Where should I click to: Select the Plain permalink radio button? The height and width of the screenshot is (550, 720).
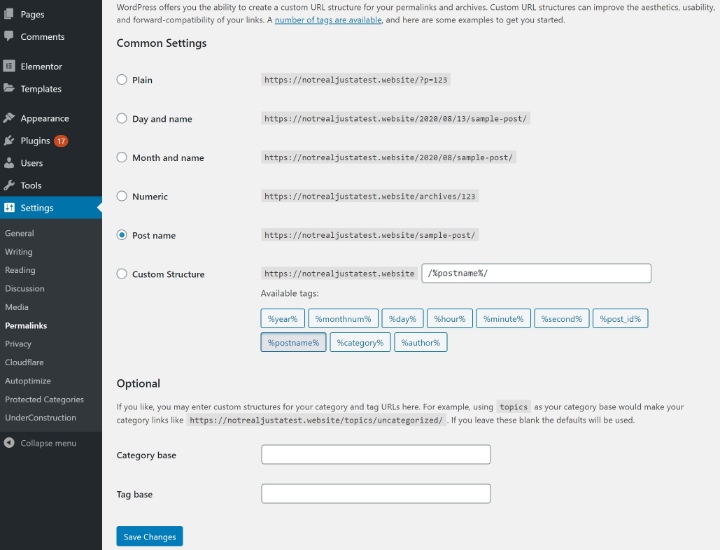pyautogui.click(x=122, y=79)
